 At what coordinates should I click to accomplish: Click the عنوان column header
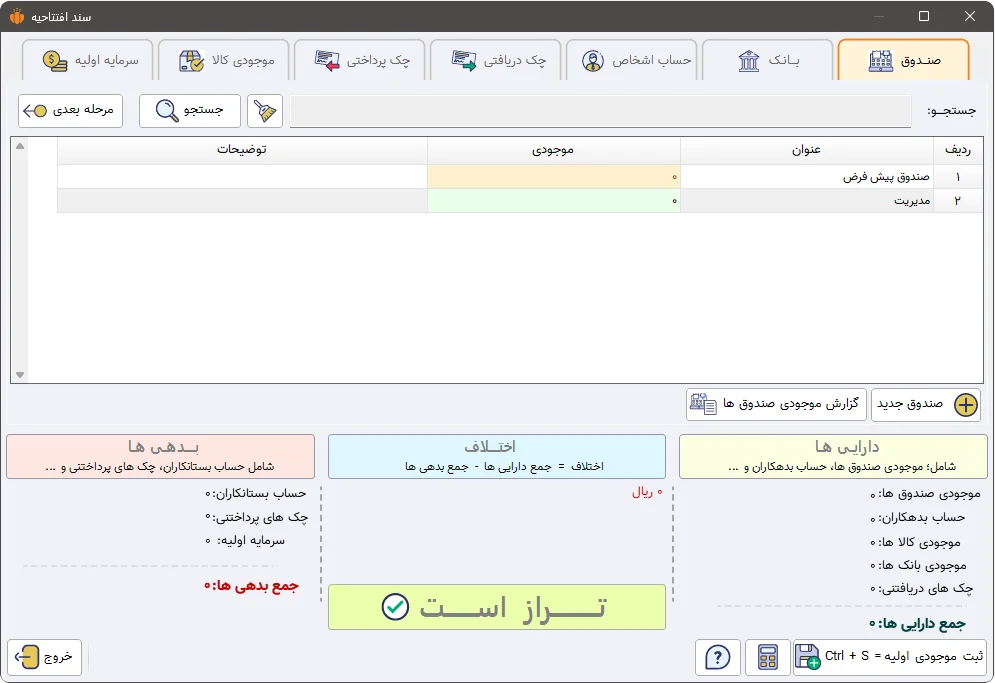click(807, 150)
